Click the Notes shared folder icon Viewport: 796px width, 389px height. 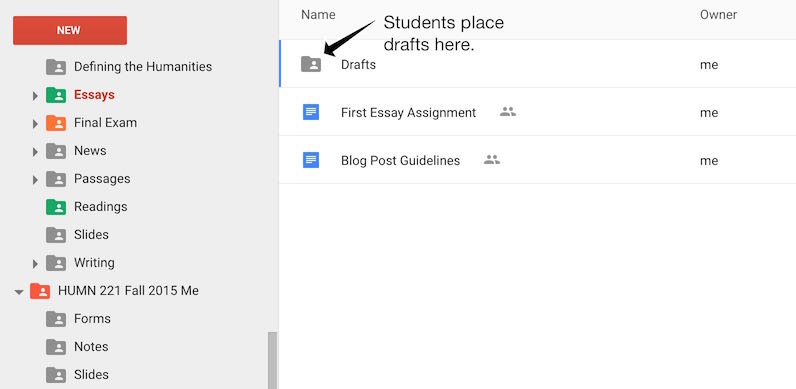[56, 347]
